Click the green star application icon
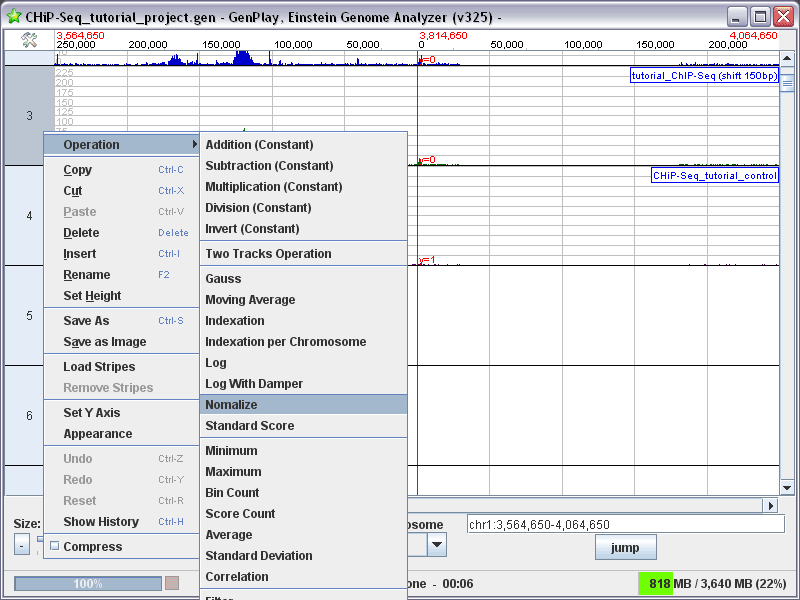This screenshot has height=600, width=800. click(14, 16)
